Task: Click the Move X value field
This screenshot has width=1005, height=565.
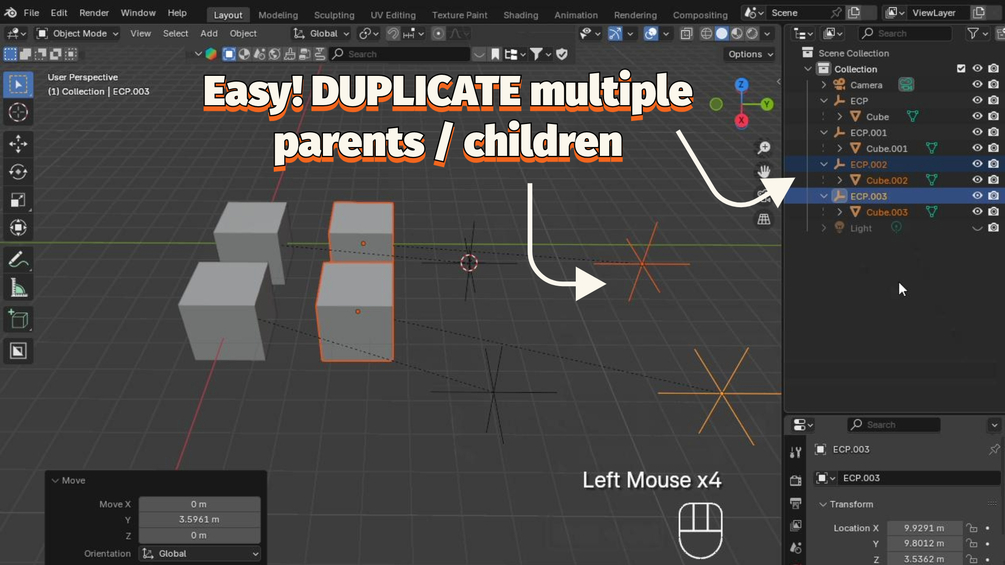Action: tap(199, 504)
